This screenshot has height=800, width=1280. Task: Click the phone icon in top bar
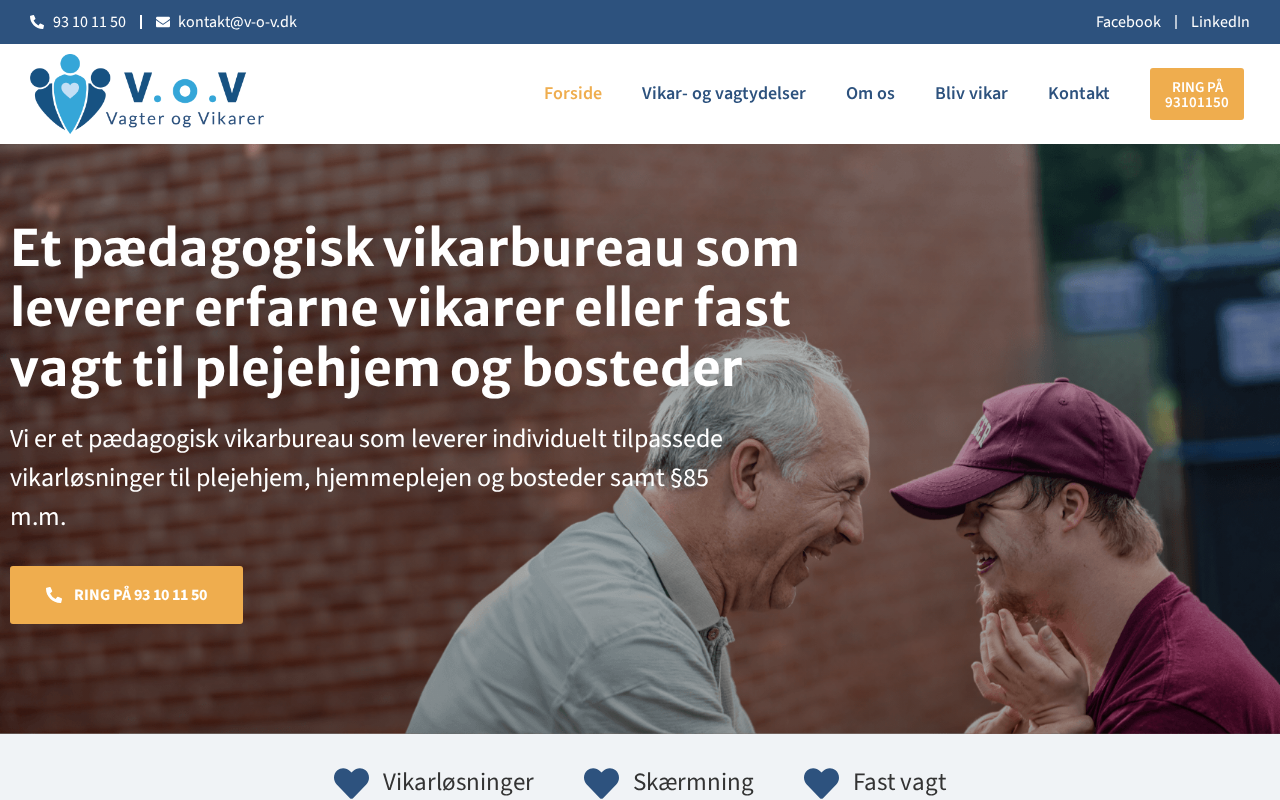(x=37, y=22)
